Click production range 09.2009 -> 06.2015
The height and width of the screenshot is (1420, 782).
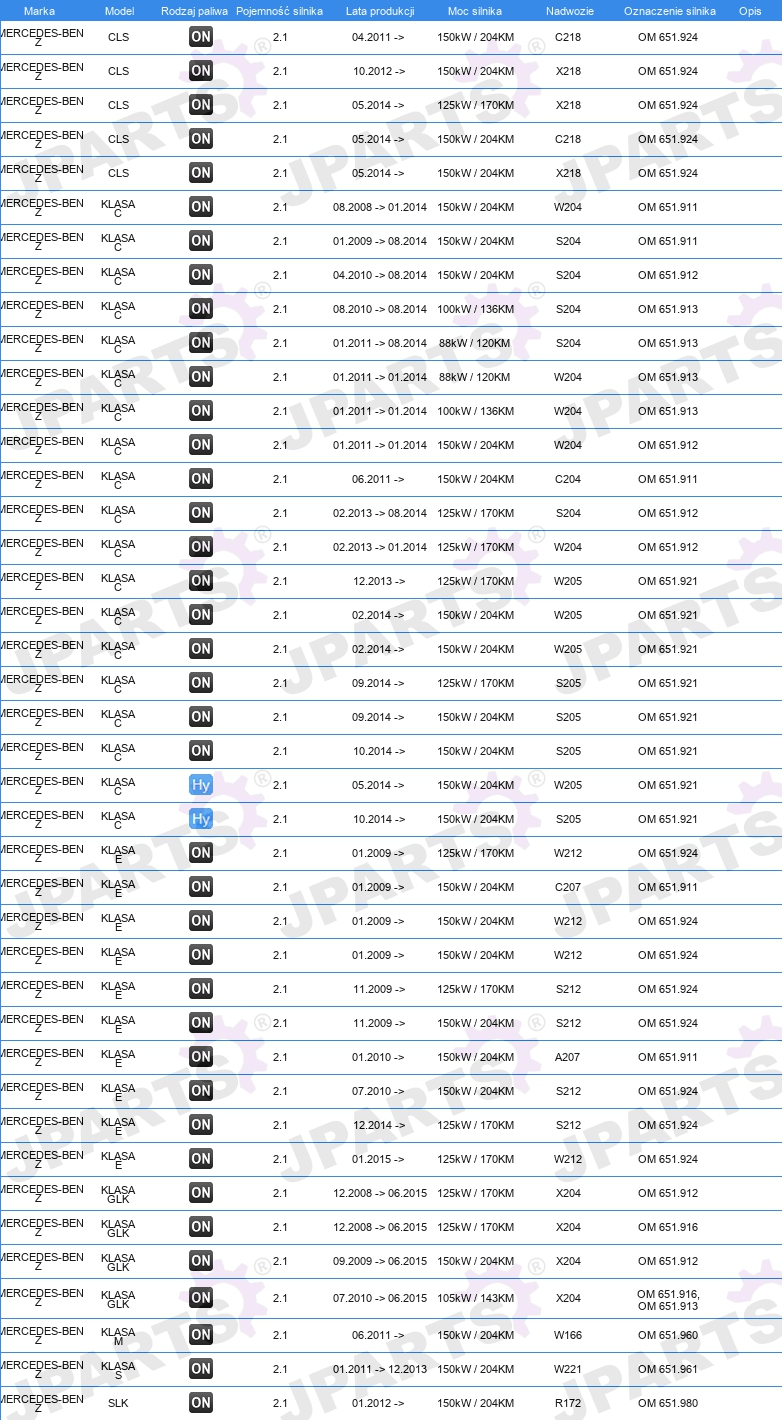click(x=380, y=1261)
